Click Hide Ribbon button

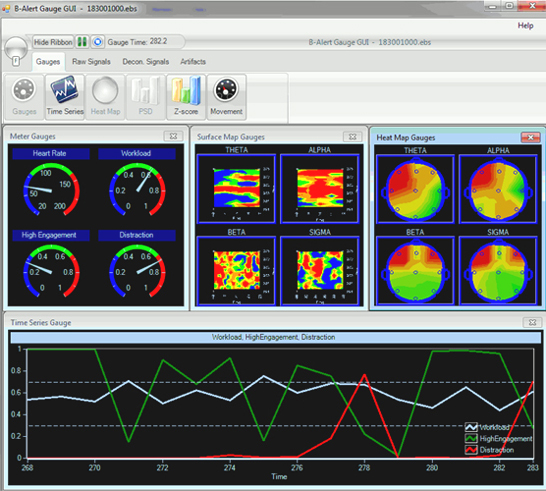[53, 42]
